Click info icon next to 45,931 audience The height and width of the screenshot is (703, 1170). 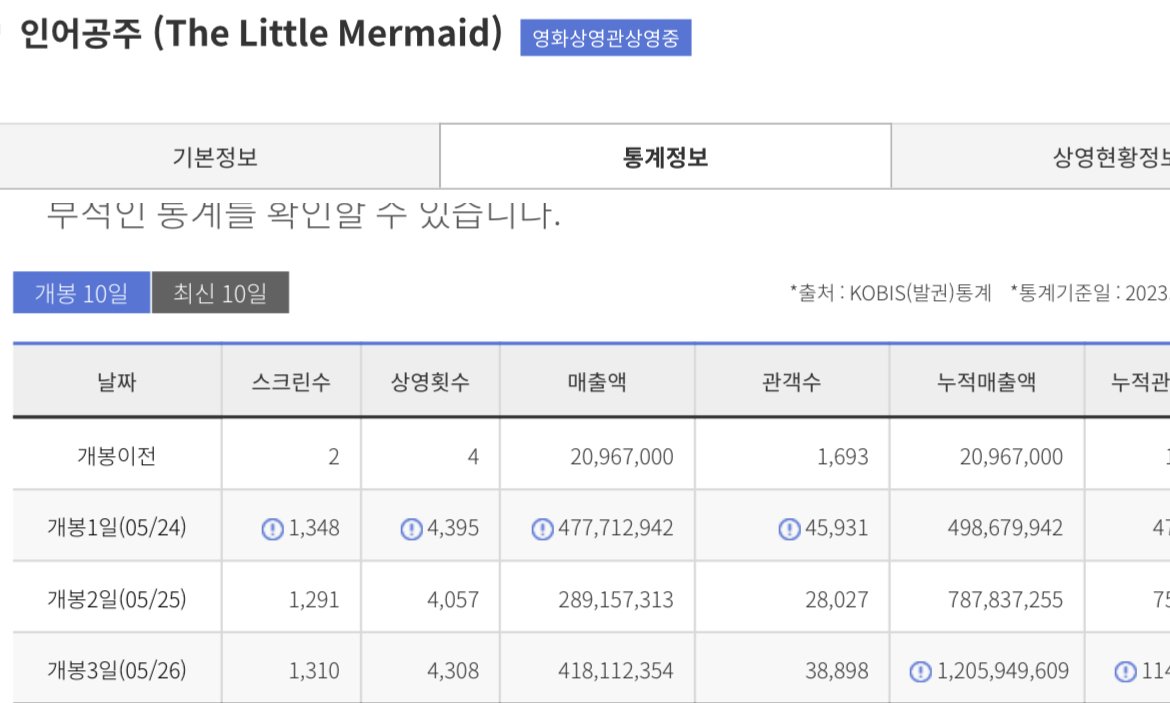(789, 529)
